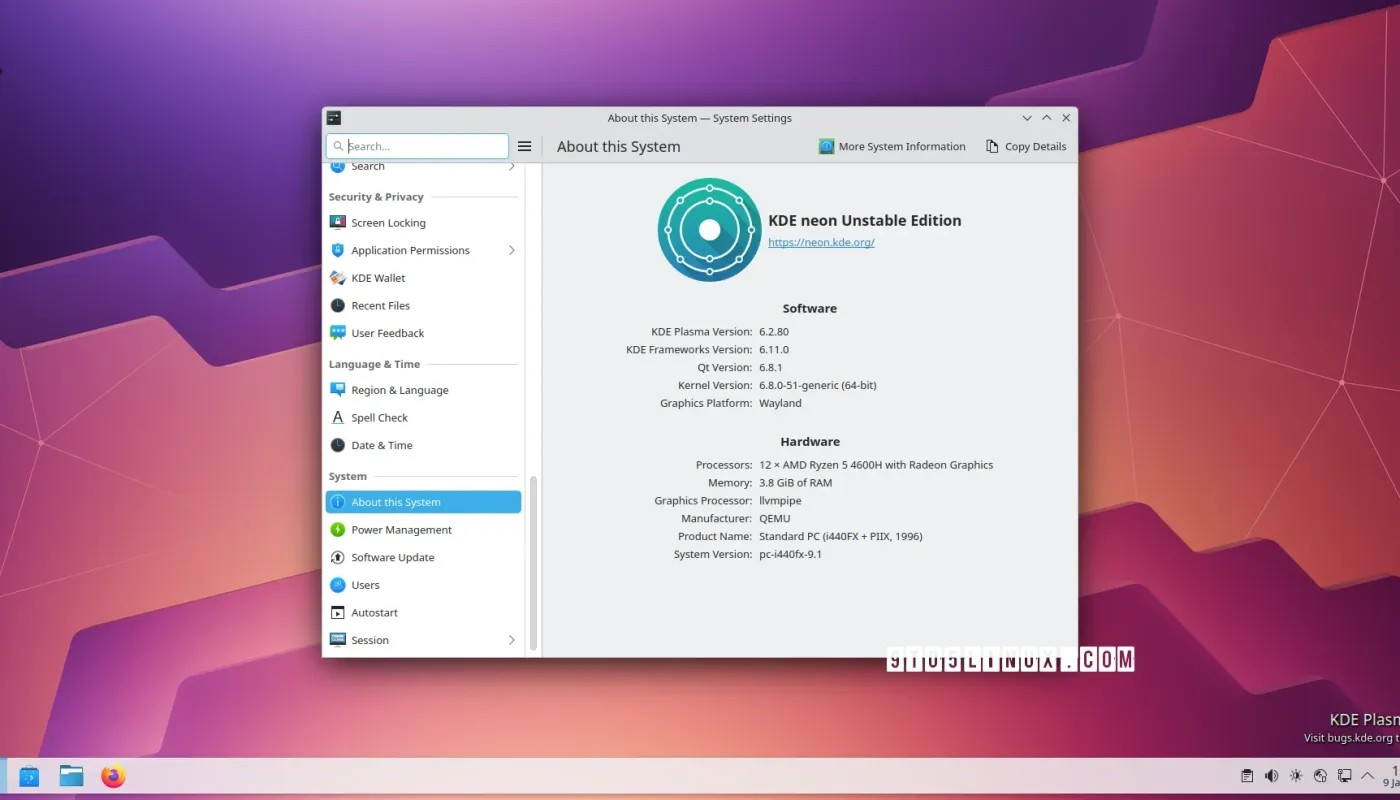Click the KDE Frameworks Version 6.11.0 value
Screen dimensions: 1400x800
(774, 349)
